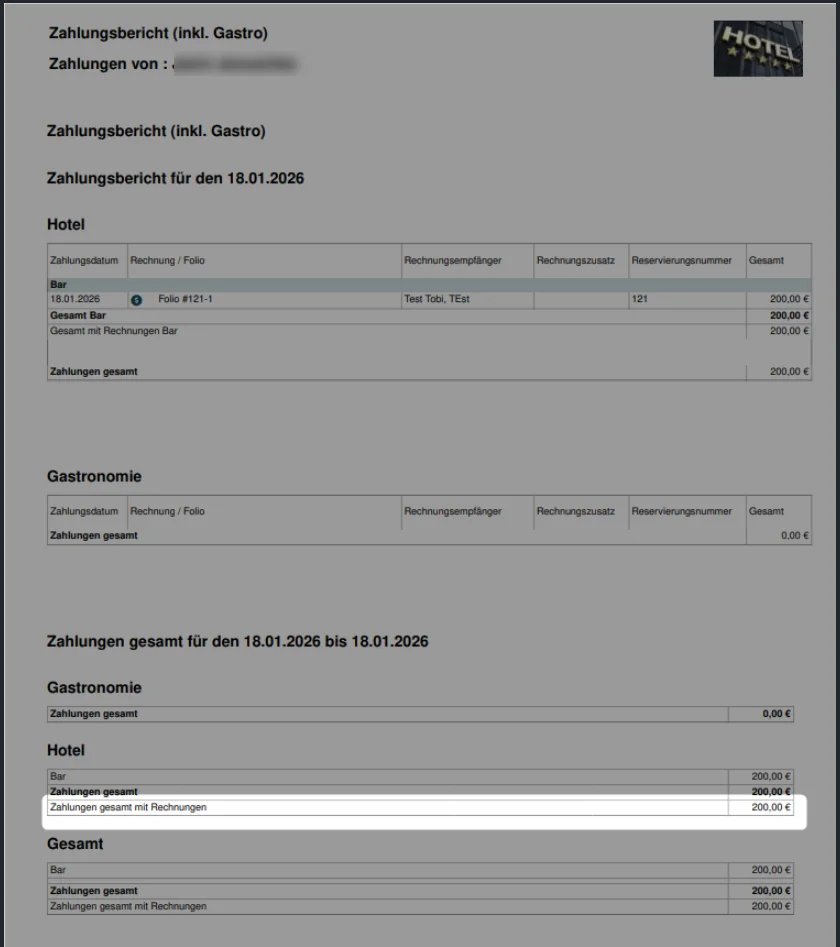Select the highlighted Zahlungen gesamt mit Rechnungen row
This screenshot has width=840, height=947.
[x=420, y=807]
